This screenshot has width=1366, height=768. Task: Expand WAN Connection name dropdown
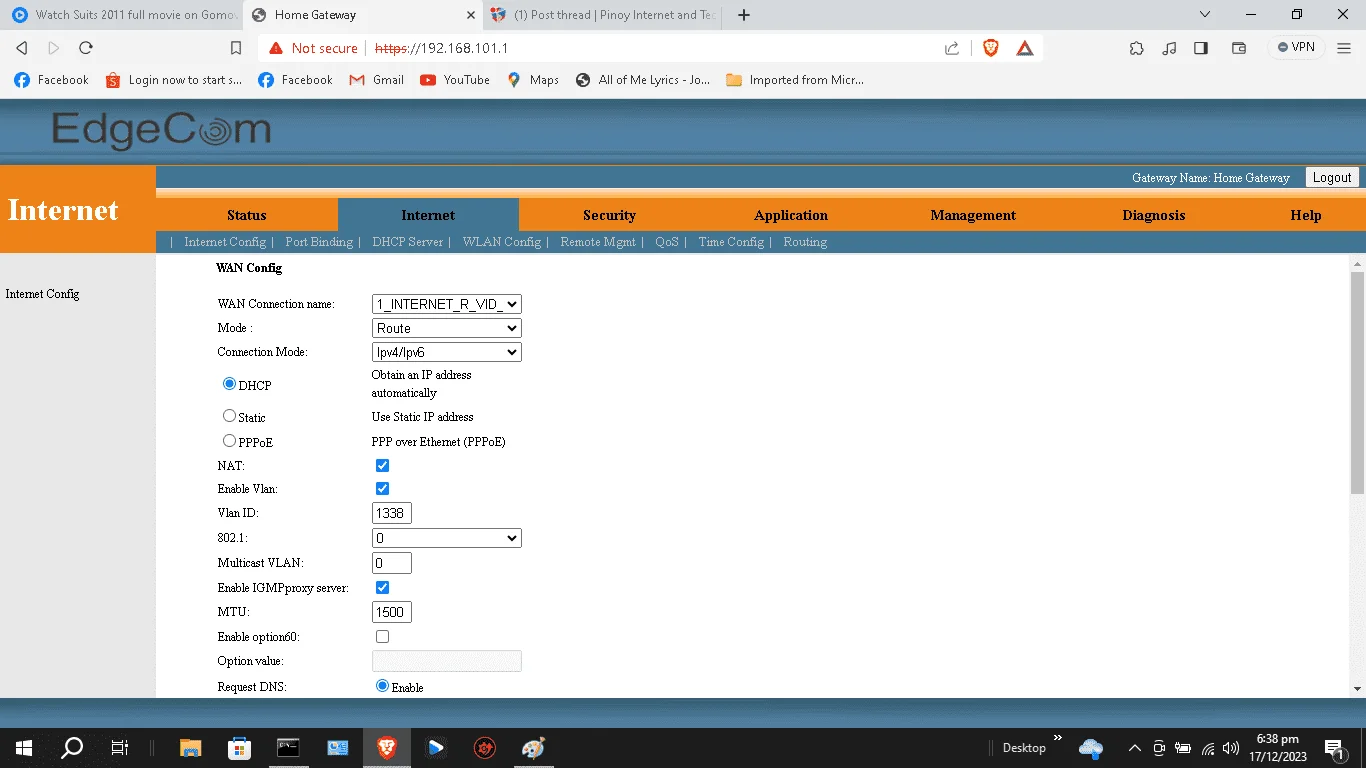447,304
